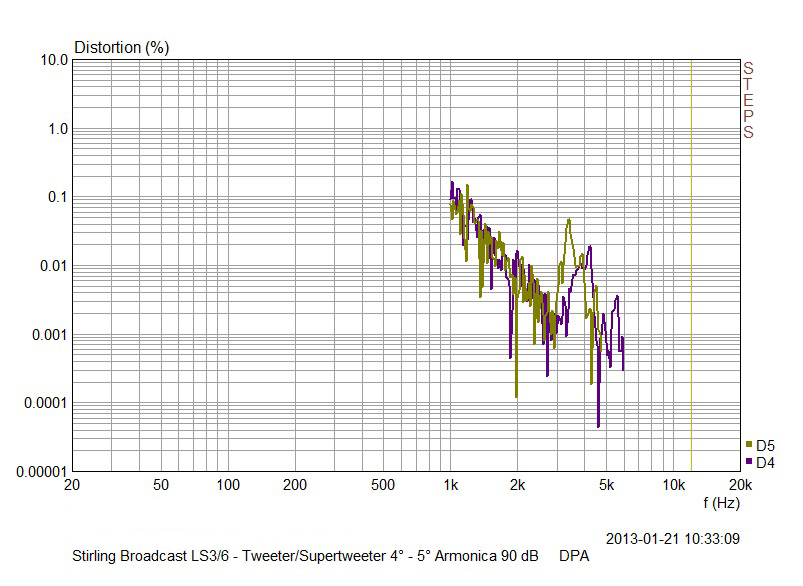Click the 200 frequency tick label
This screenshot has height=586, width=803.
[294, 485]
